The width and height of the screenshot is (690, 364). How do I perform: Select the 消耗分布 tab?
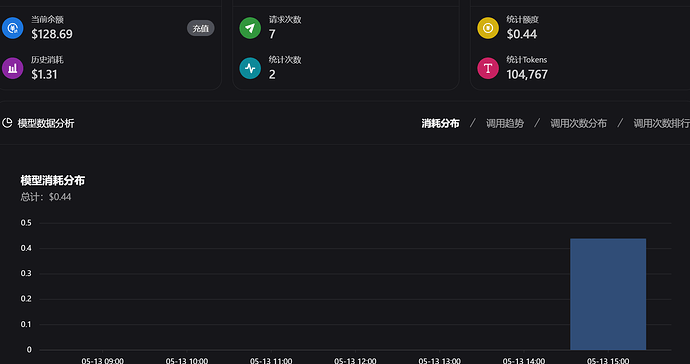coord(440,124)
